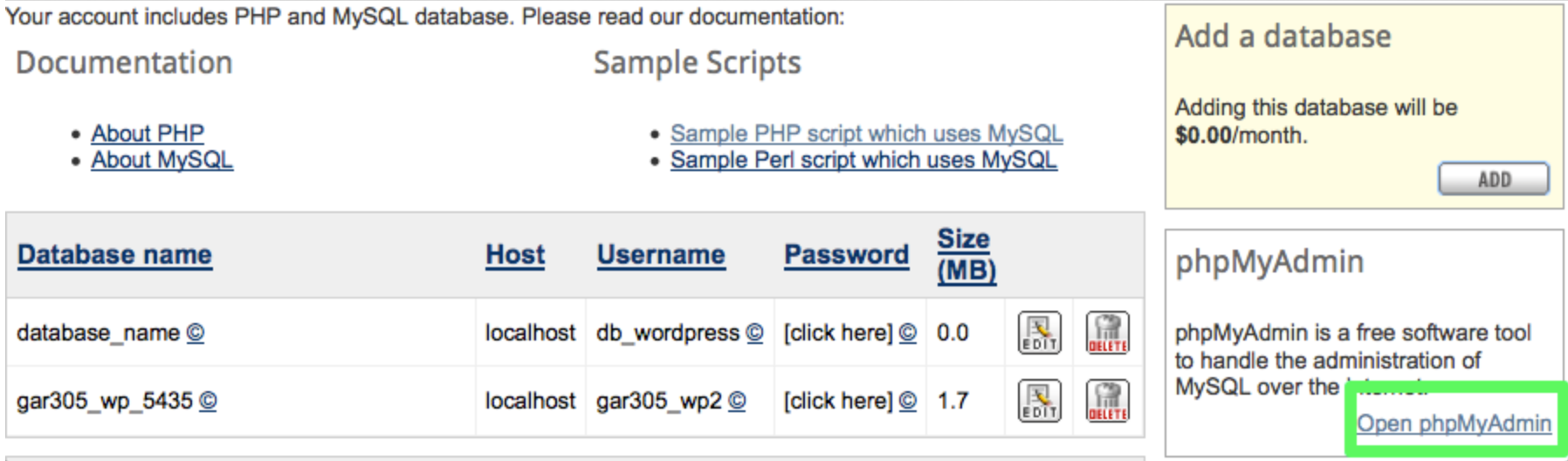Open About MySQL documentation link
This screenshot has height=461, width=1568.
pyautogui.click(x=162, y=161)
